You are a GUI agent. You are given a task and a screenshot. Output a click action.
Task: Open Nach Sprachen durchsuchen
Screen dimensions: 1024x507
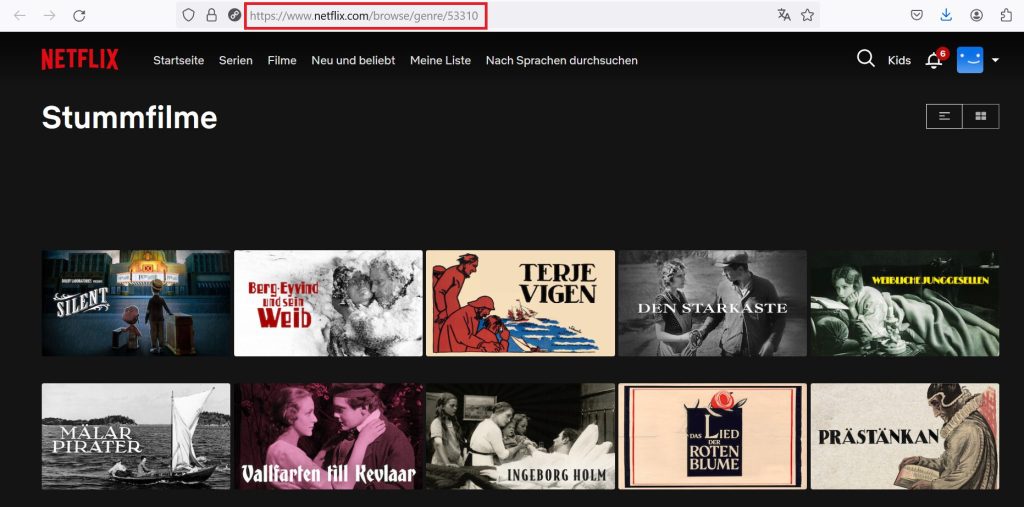click(561, 60)
